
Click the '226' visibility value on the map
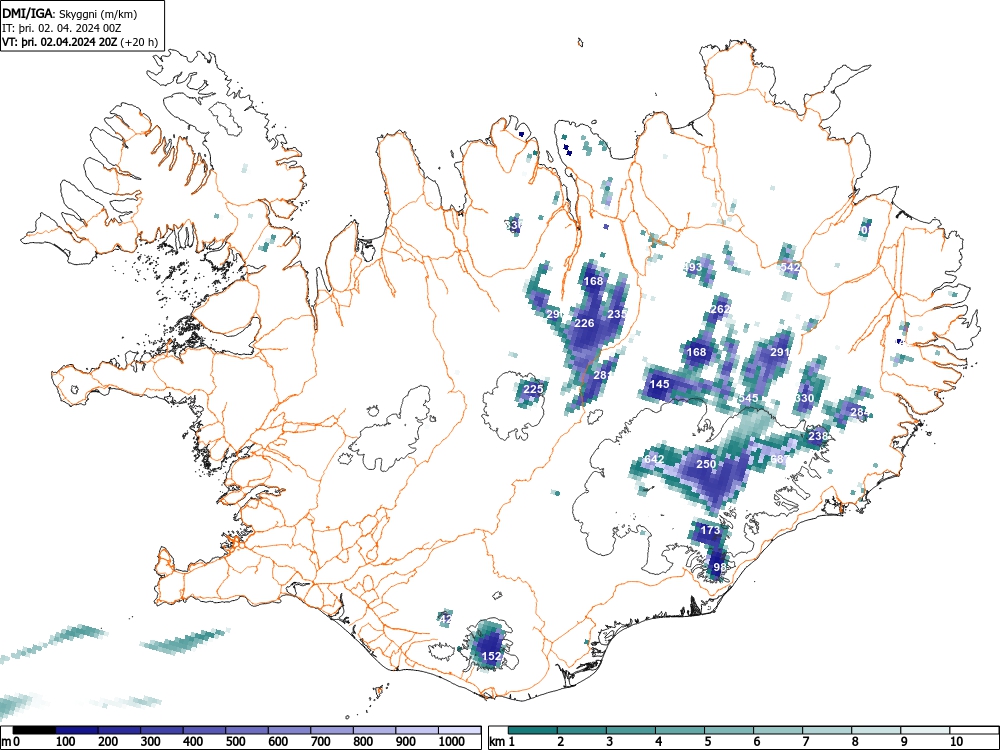[584, 323]
